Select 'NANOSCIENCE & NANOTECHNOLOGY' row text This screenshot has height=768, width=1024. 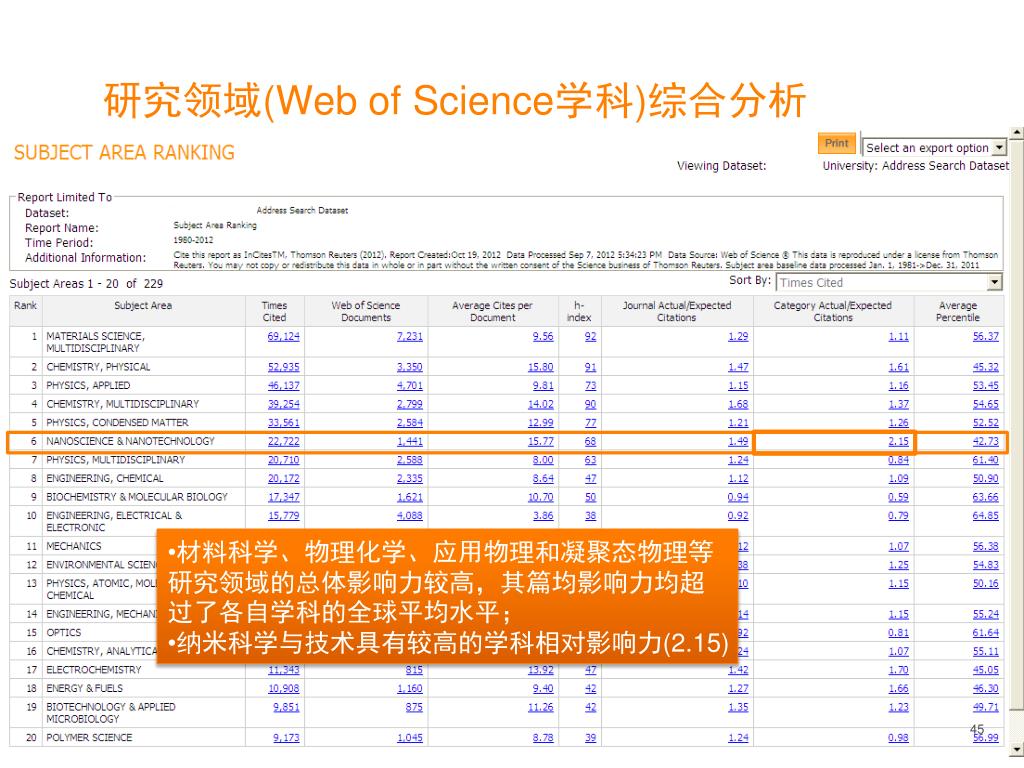pyautogui.click(x=130, y=441)
